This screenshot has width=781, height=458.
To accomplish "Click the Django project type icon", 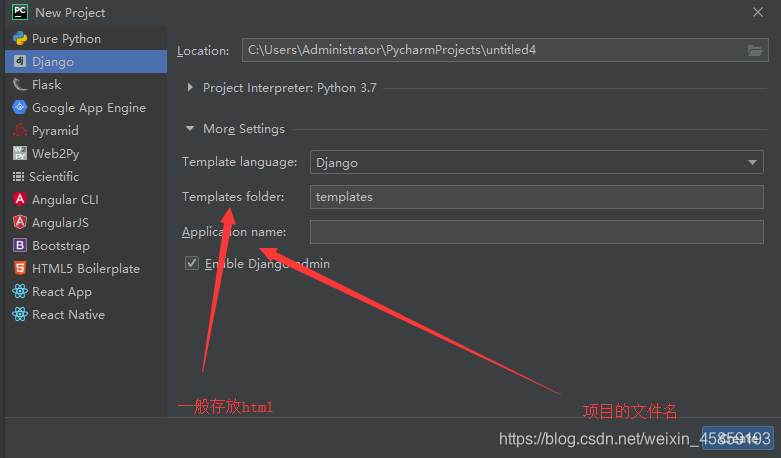I will pos(20,61).
